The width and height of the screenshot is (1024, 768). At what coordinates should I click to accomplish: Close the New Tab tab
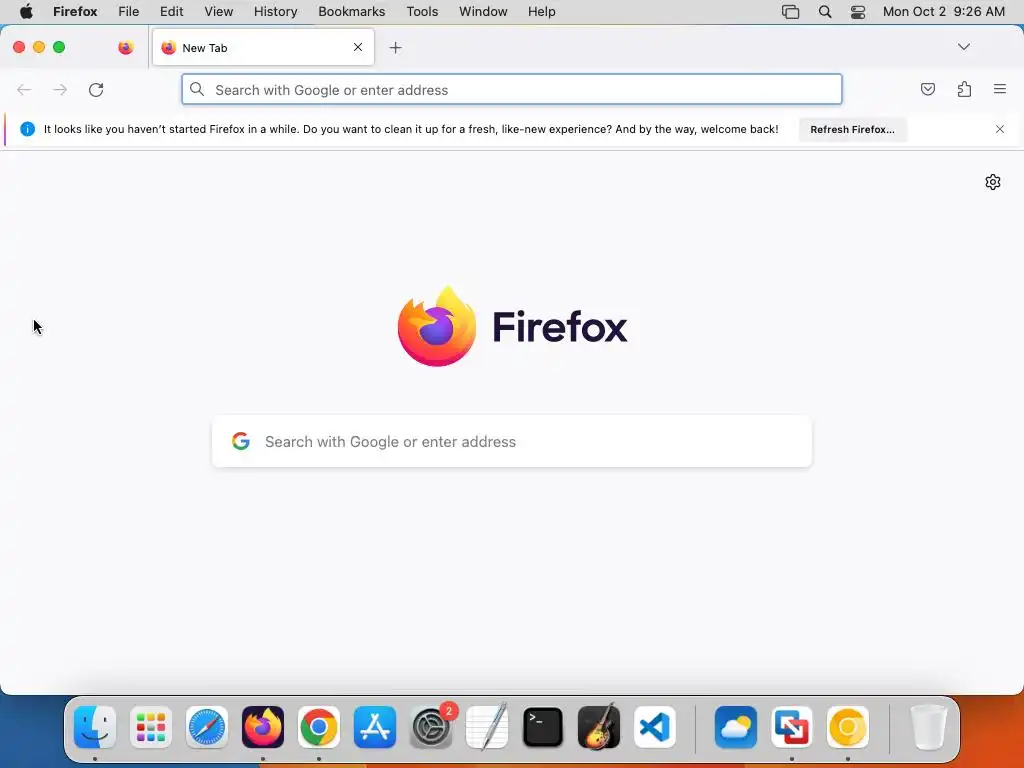pyautogui.click(x=358, y=47)
